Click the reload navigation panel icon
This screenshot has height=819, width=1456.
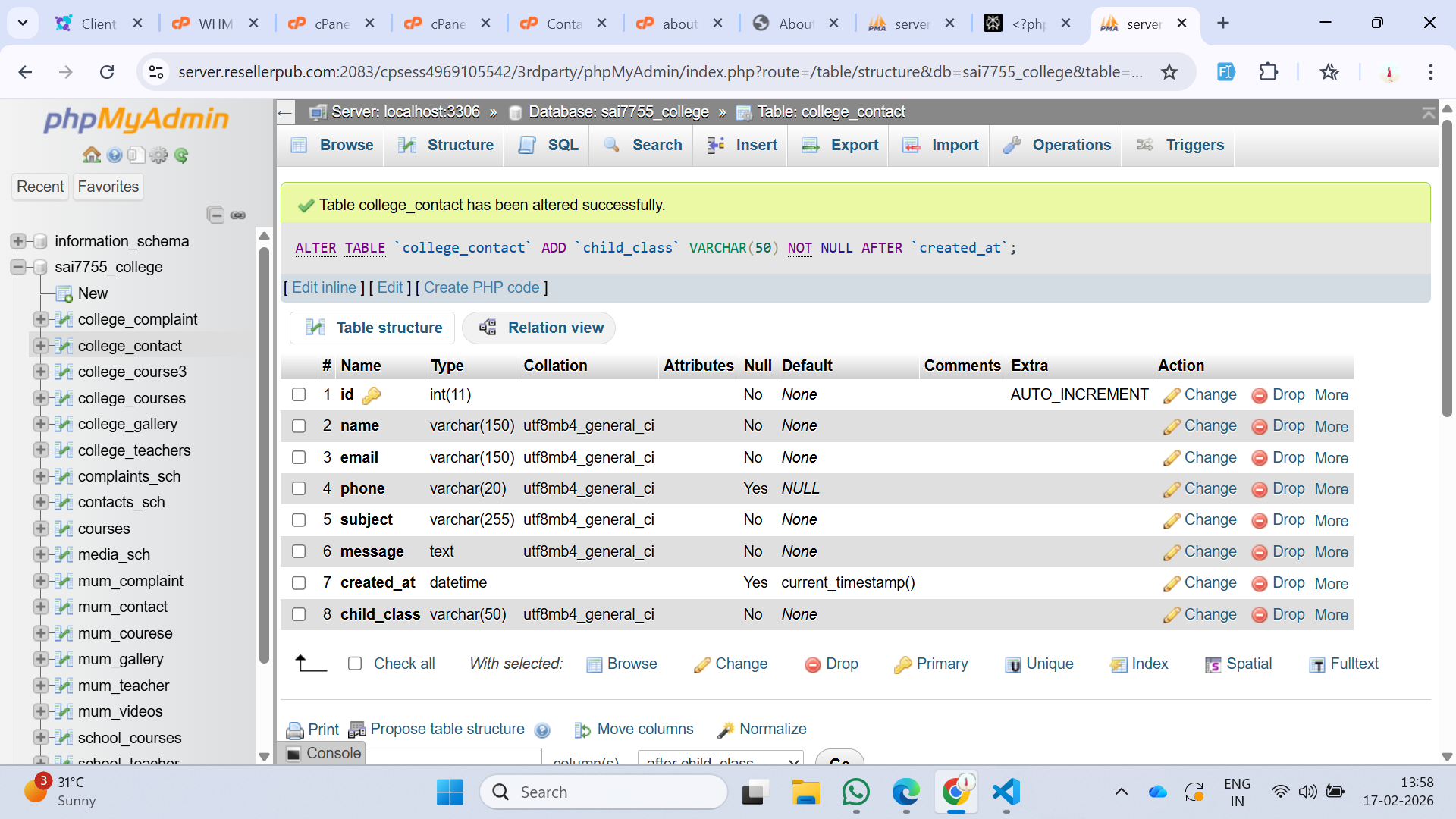[181, 155]
